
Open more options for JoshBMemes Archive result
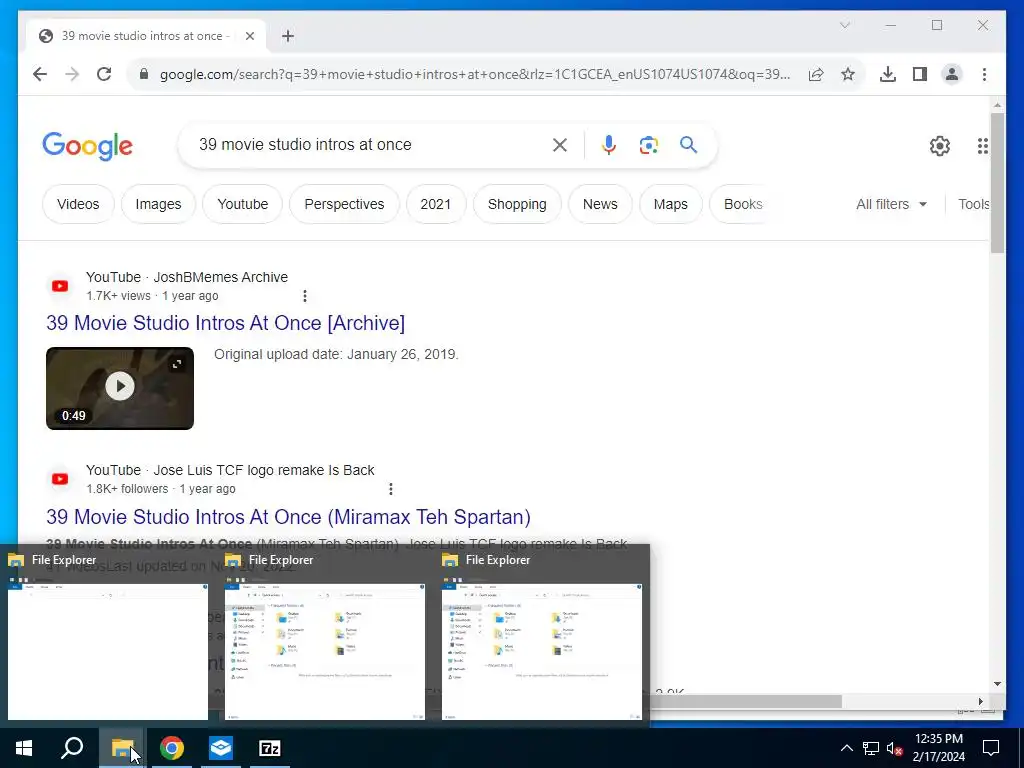[304, 296]
